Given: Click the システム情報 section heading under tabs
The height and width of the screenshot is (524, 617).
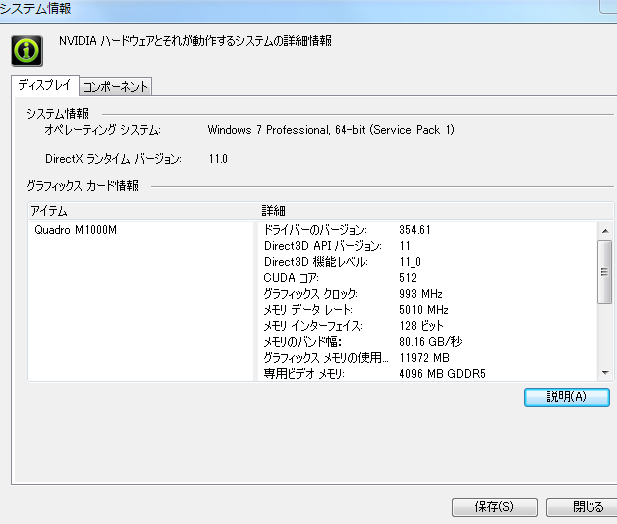Looking at the screenshot, I should point(57,114).
